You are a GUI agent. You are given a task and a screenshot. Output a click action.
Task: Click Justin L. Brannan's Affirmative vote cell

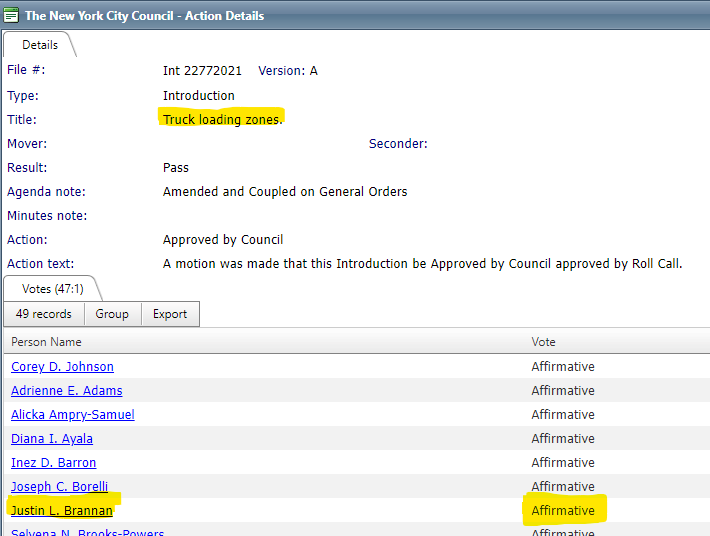[563, 511]
